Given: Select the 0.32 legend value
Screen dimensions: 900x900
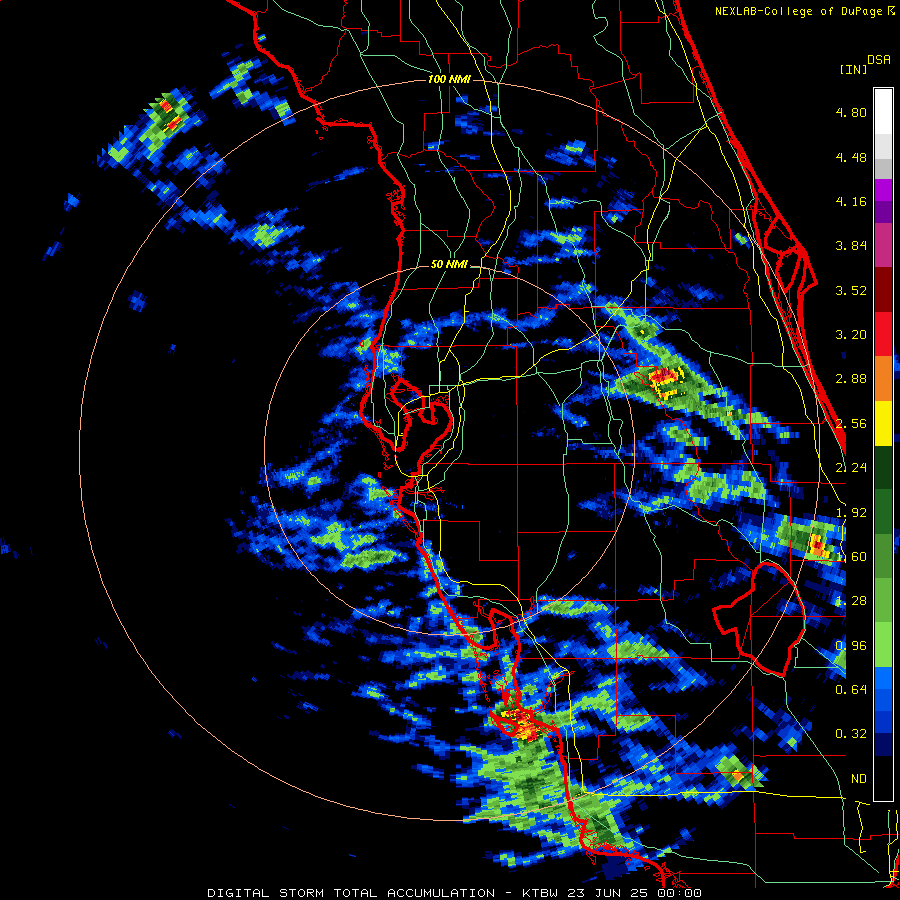Looking at the screenshot, I should click(851, 734).
